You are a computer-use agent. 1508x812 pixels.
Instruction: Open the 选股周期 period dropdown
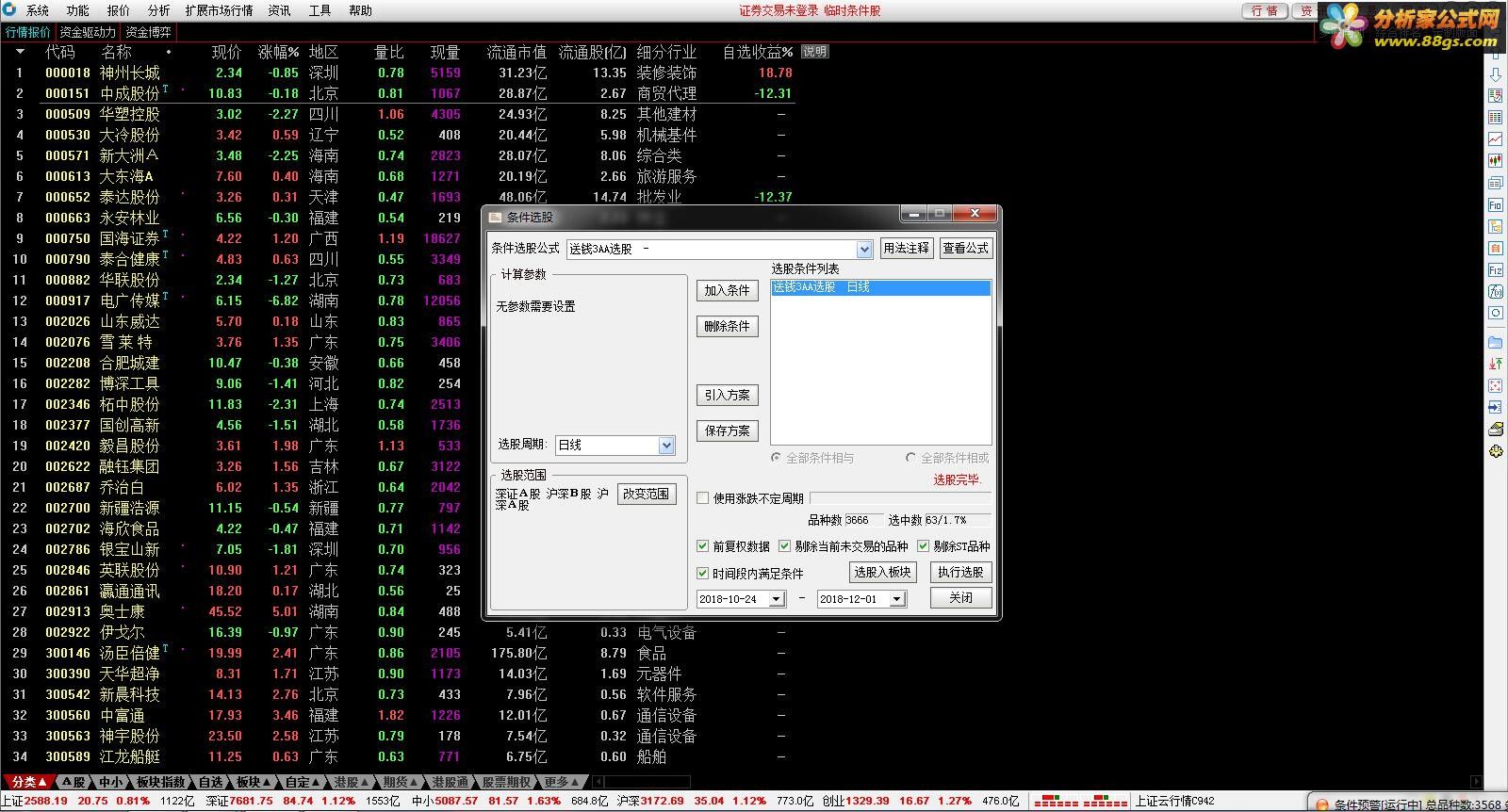click(666, 446)
